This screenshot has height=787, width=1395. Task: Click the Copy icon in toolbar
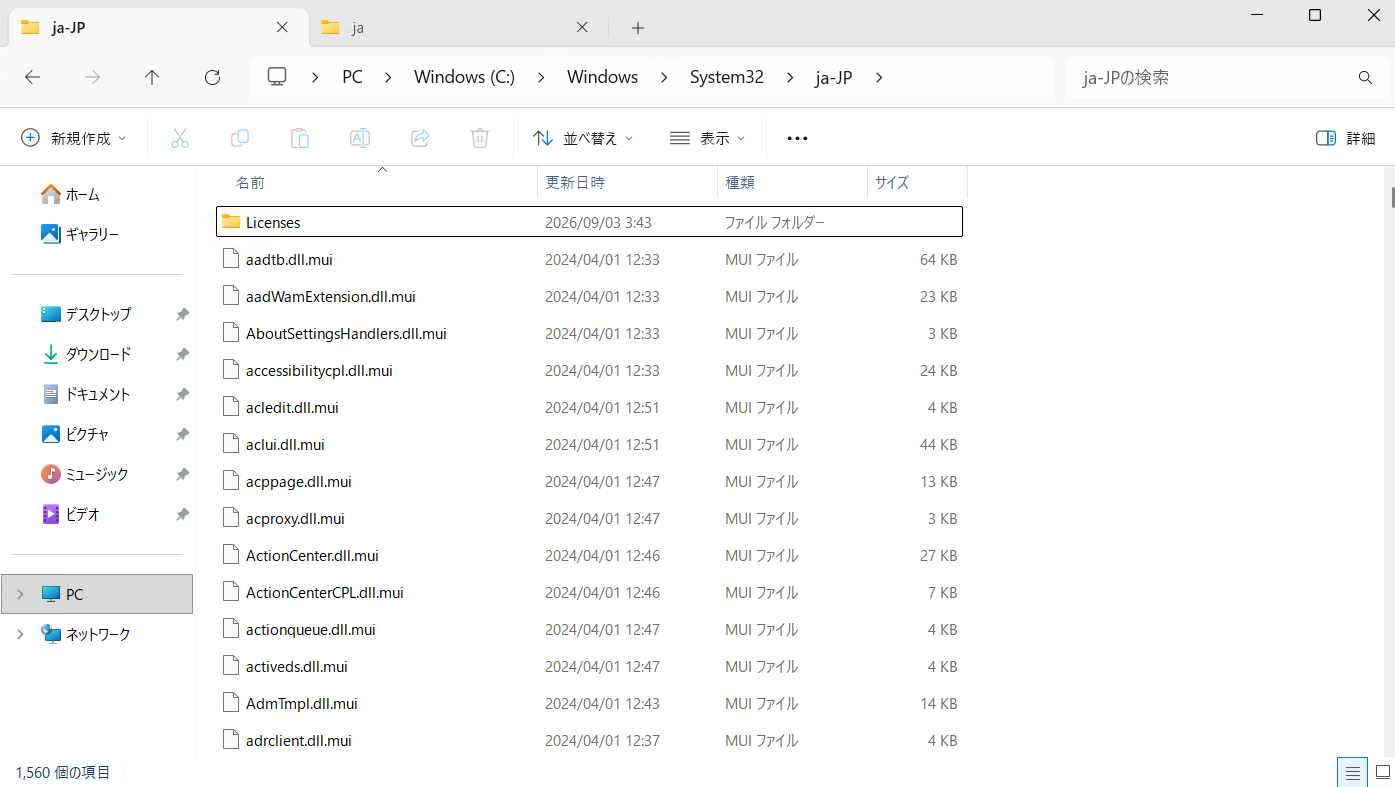click(240, 138)
